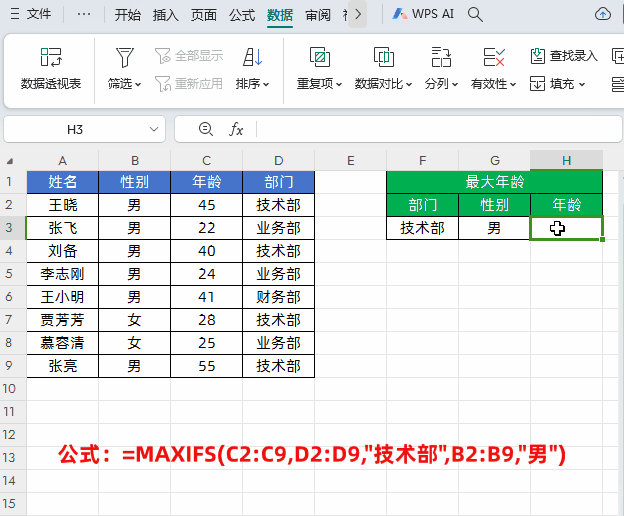Select the 财务部 cell
The image size is (624, 516).
click(279, 297)
